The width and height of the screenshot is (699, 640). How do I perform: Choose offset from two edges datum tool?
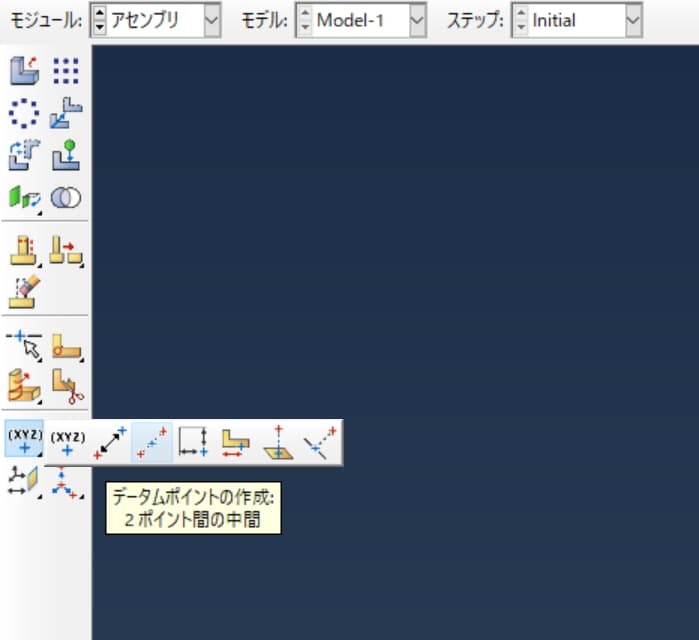tap(193, 443)
